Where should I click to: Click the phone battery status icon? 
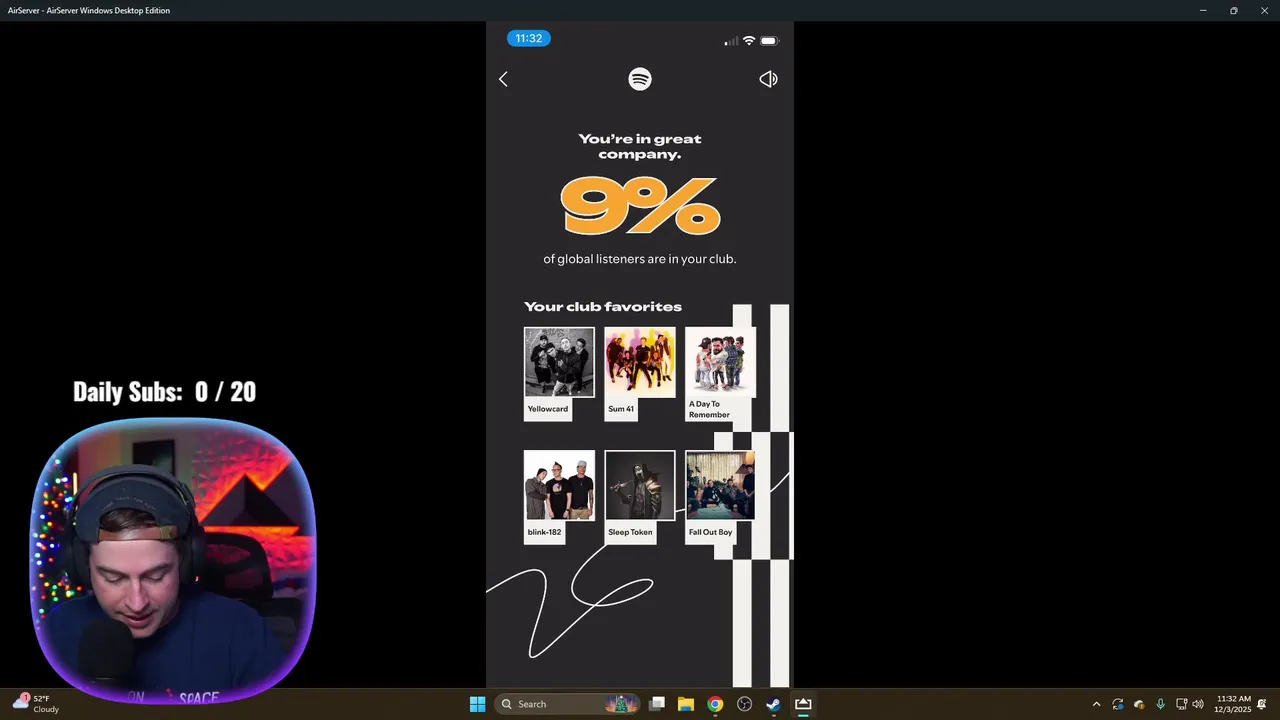(x=769, y=41)
